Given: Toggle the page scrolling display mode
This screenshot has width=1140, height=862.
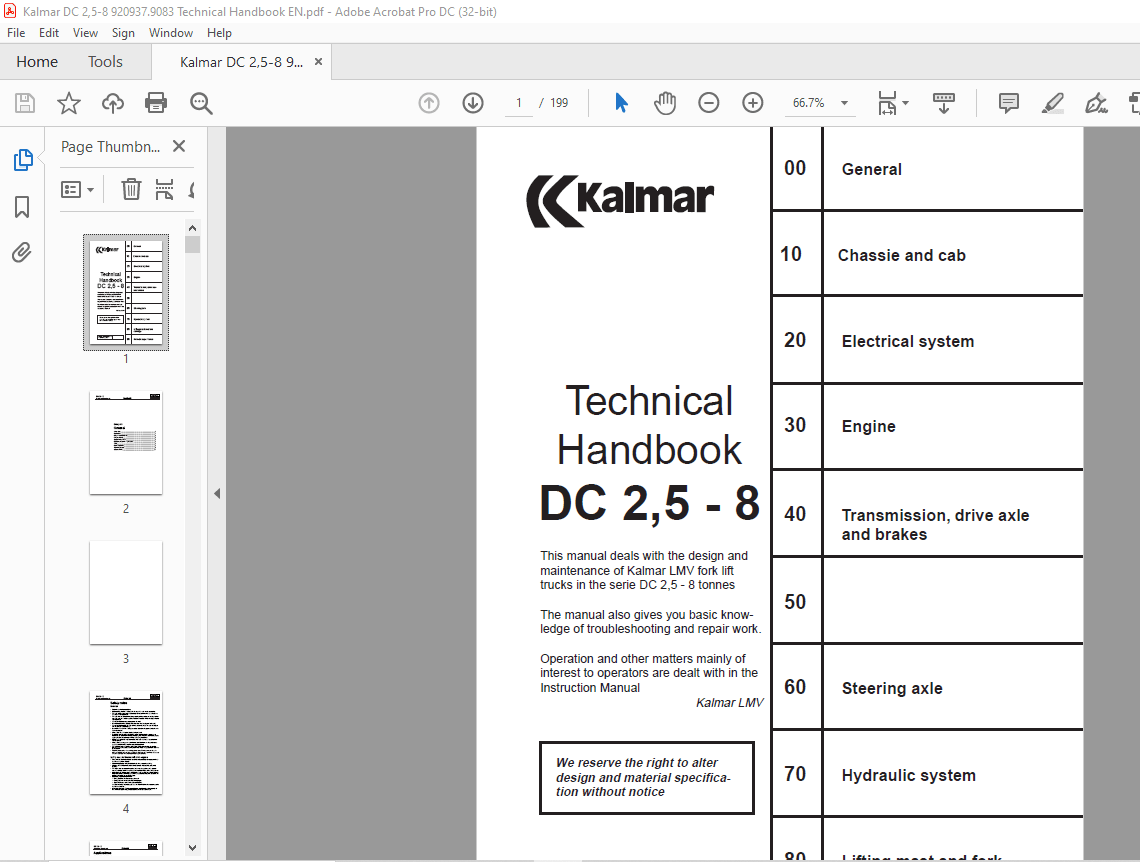Looking at the screenshot, I should (943, 102).
